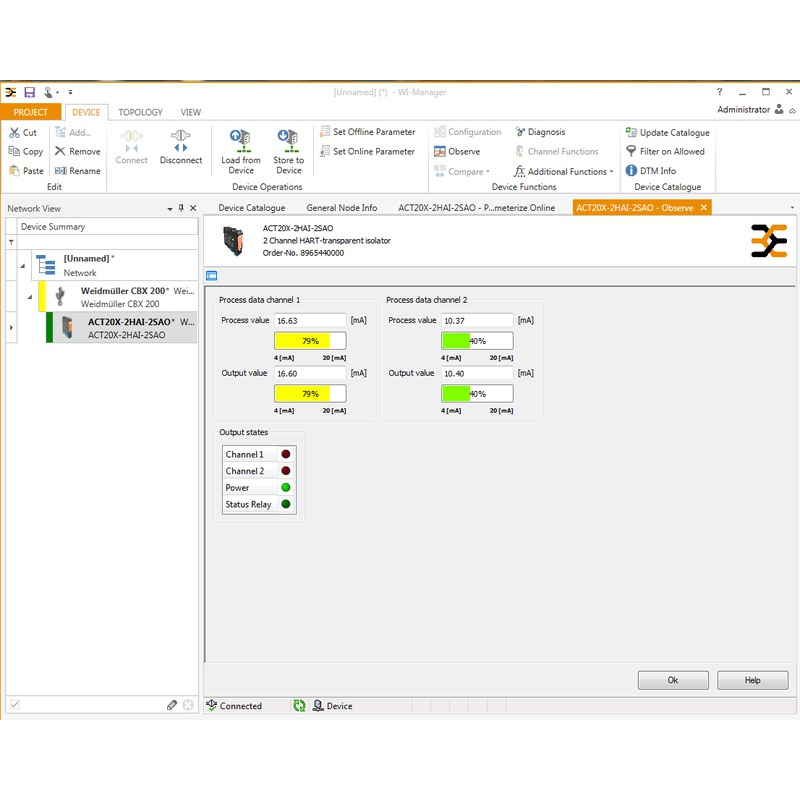Collapse the ribbon with the chevron
Screen dimensions: 800x800
tap(792, 111)
